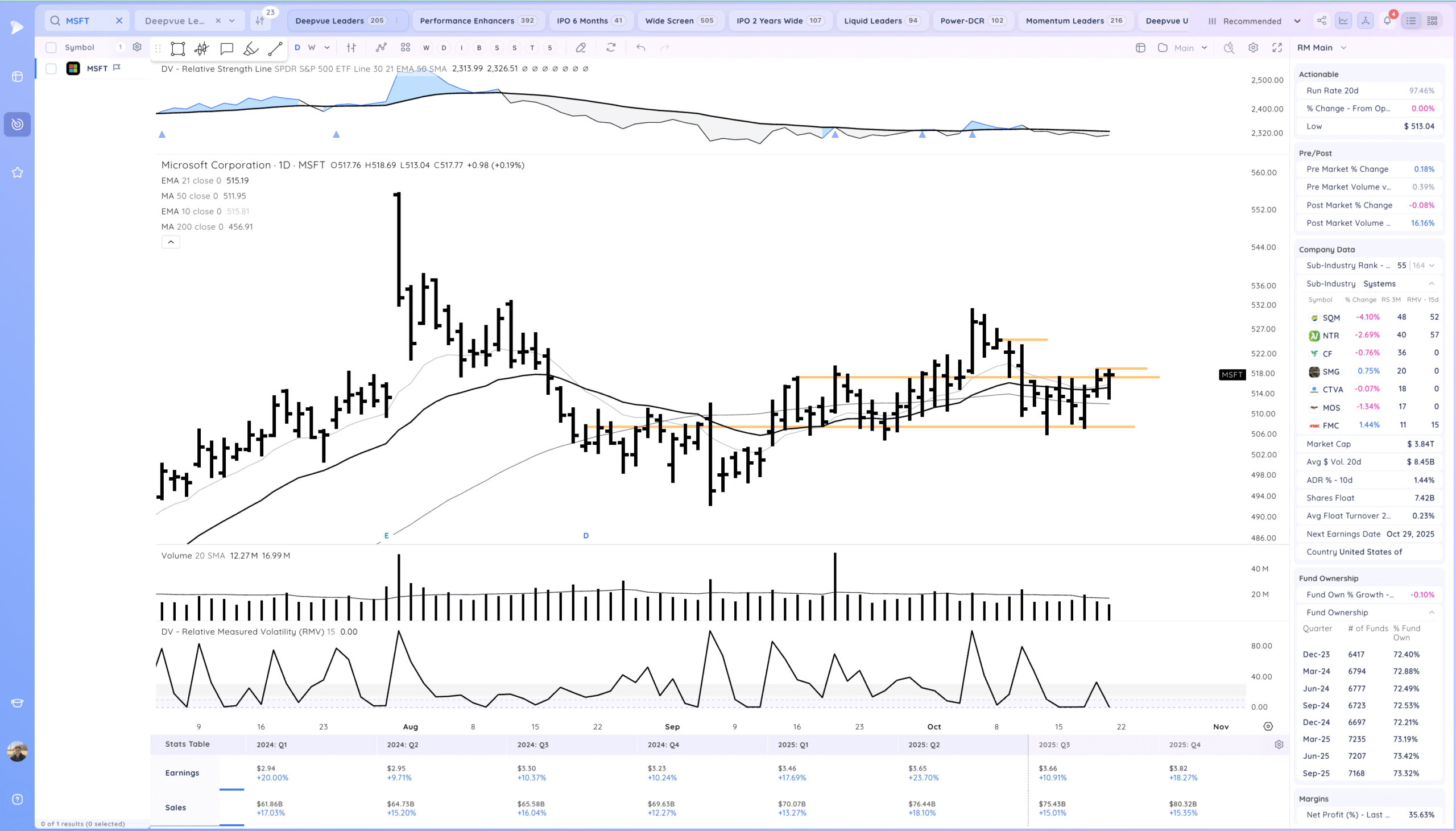Image resolution: width=1456 pixels, height=831 pixels.
Task: Click the eraser icon in chart toolbar
Action: pyautogui.click(x=580, y=48)
